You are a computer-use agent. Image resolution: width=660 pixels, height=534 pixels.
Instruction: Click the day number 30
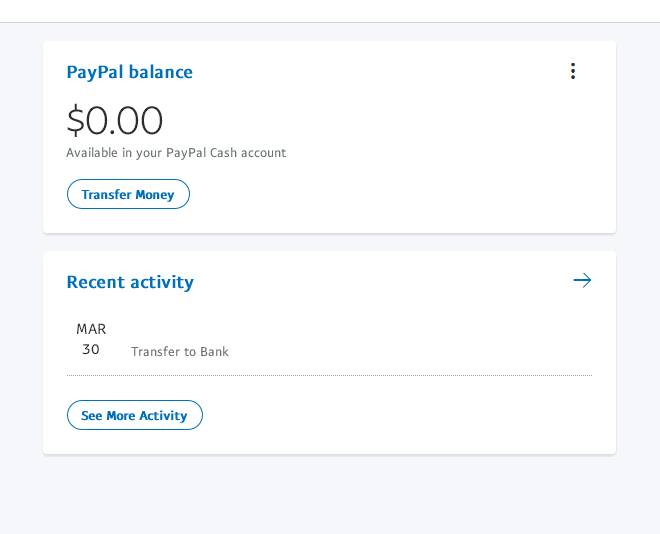[x=91, y=349]
